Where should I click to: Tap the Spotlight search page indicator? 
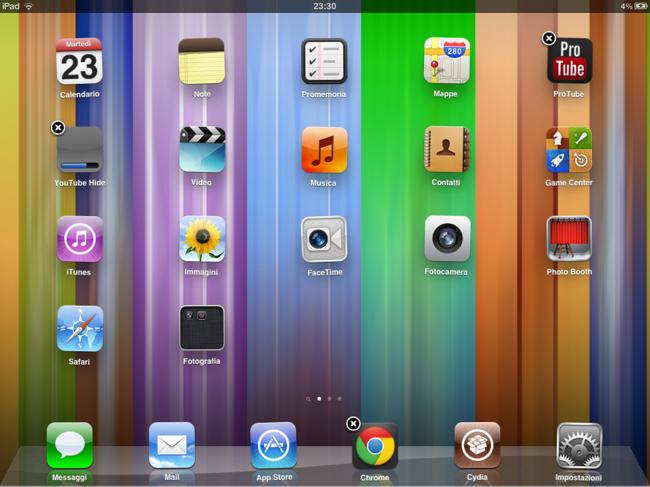[x=308, y=399]
